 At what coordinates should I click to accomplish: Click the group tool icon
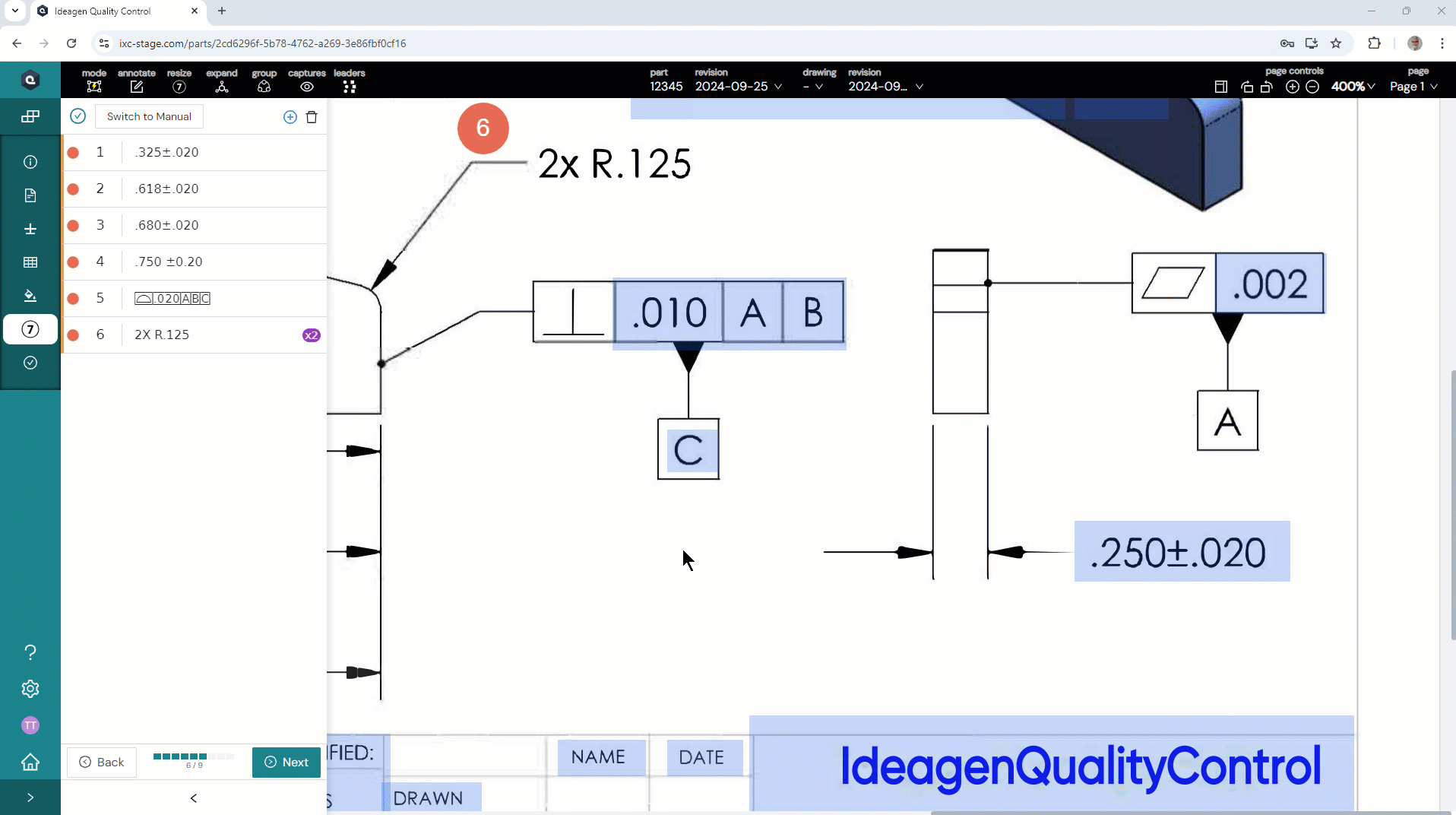click(x=264, y=87)
